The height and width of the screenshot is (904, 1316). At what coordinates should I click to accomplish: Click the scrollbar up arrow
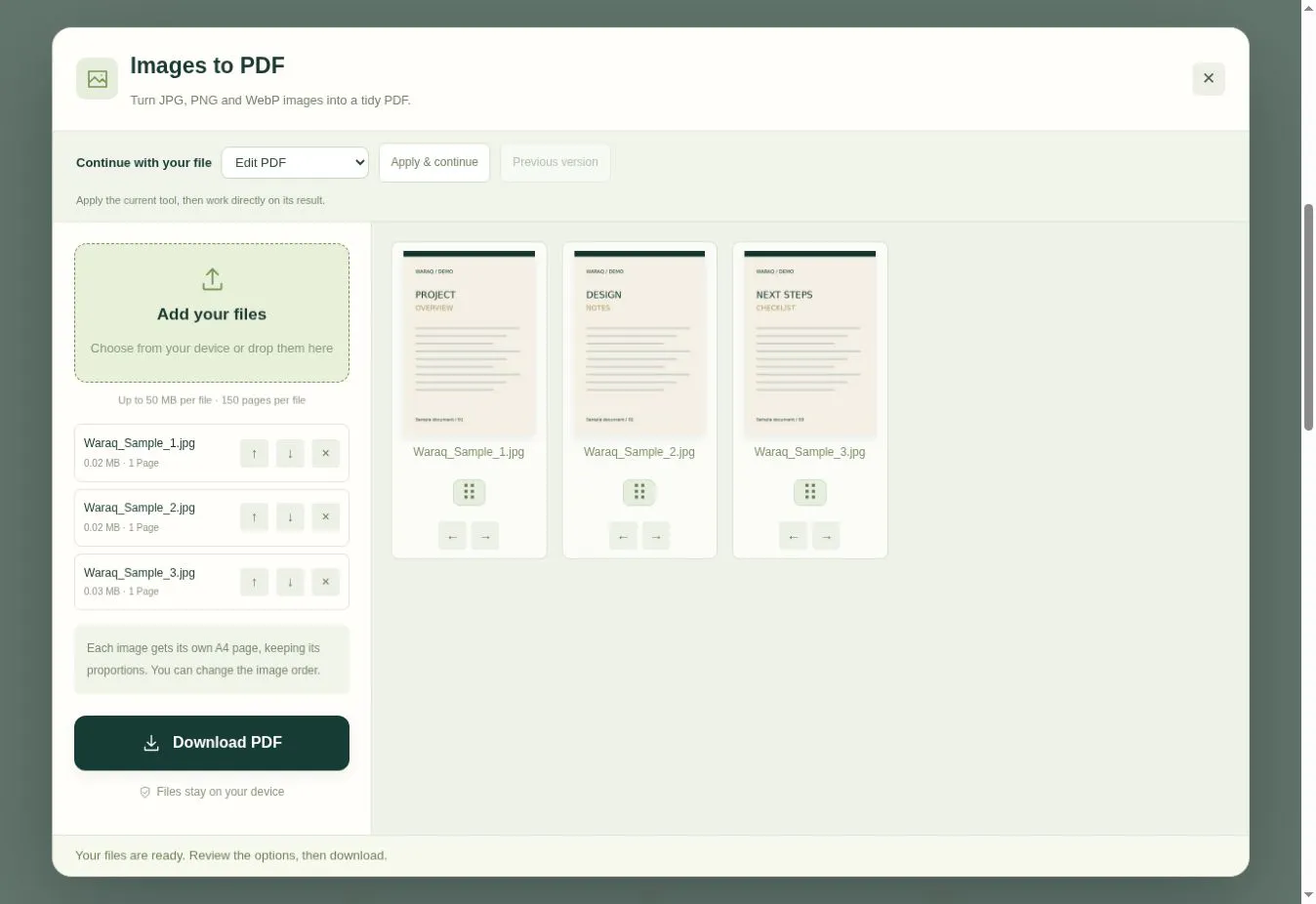pos(1308,8)
